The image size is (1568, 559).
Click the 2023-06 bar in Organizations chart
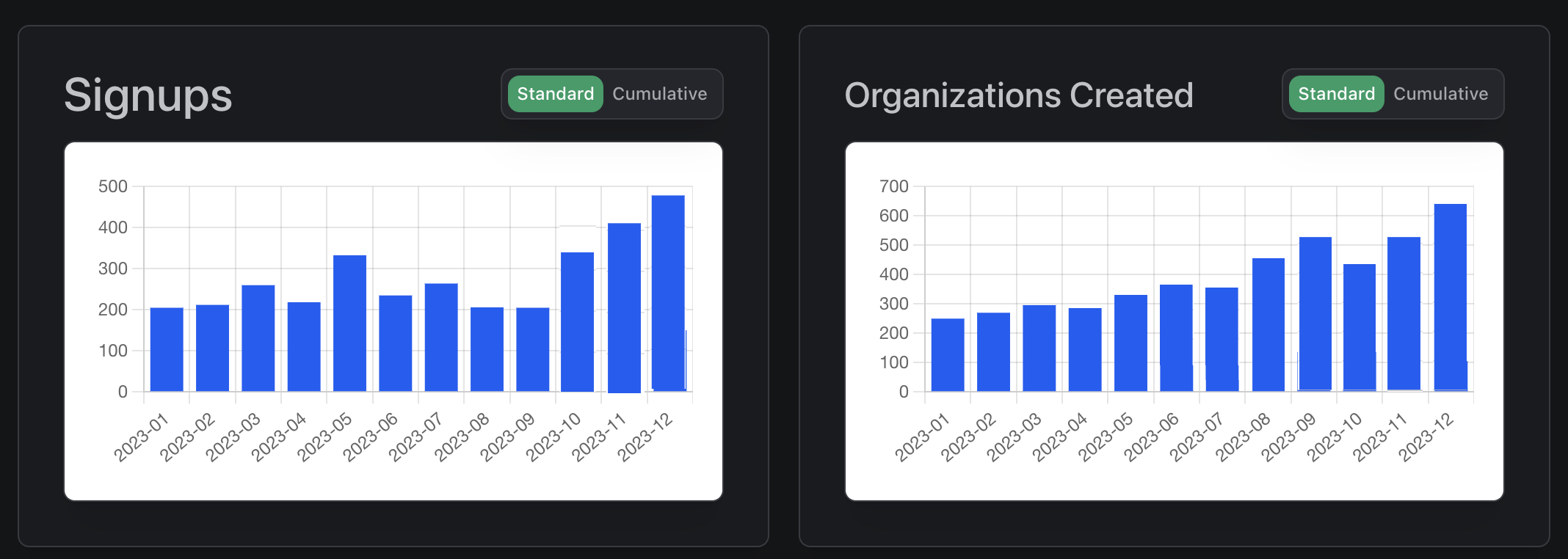click(1176, 337)
